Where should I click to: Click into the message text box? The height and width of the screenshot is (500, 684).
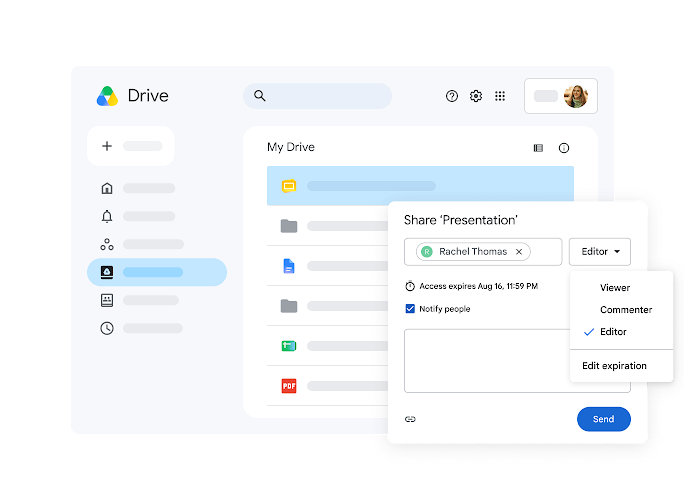(x=487, y=361)
